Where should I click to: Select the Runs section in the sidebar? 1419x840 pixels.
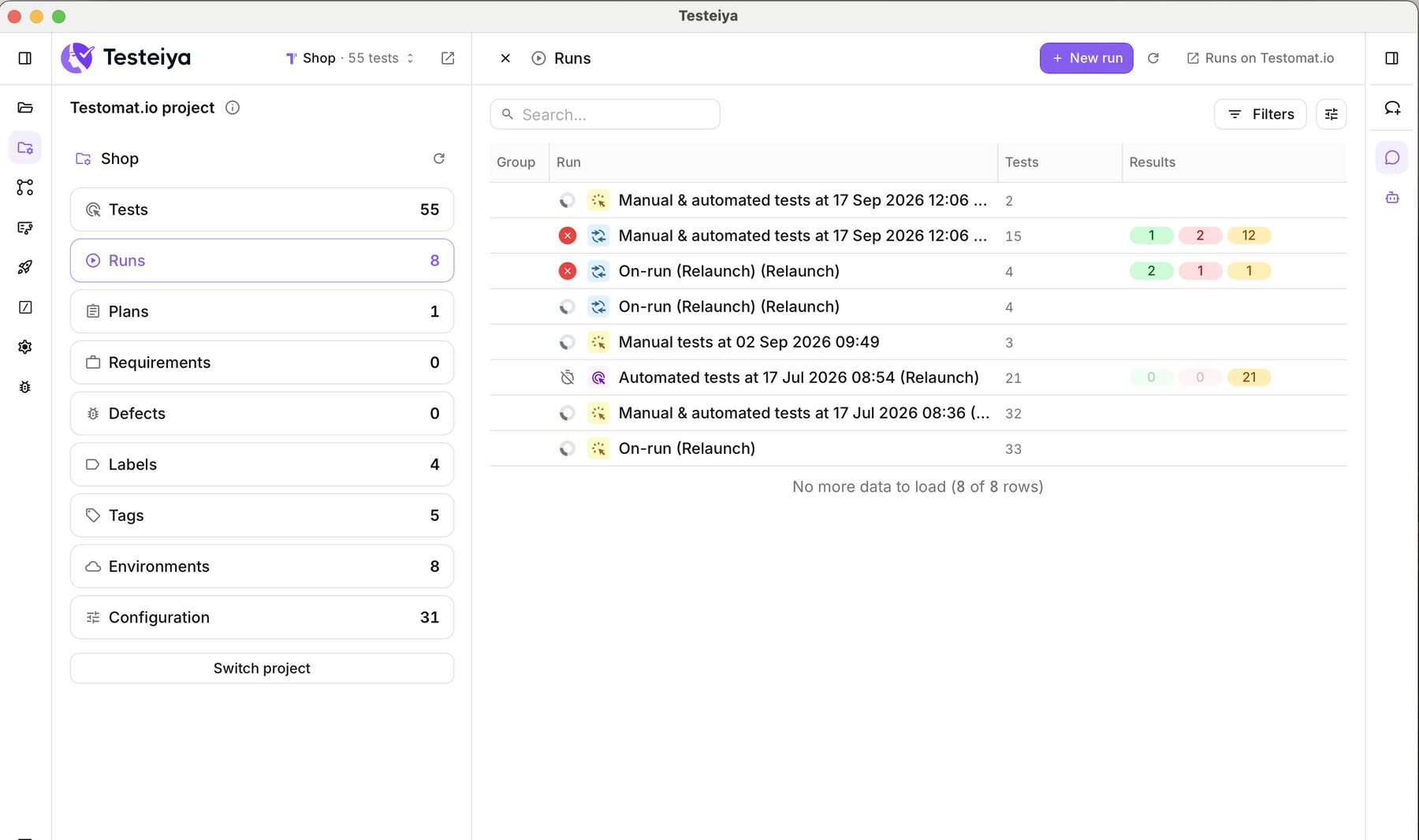click(x=262, y=261)
